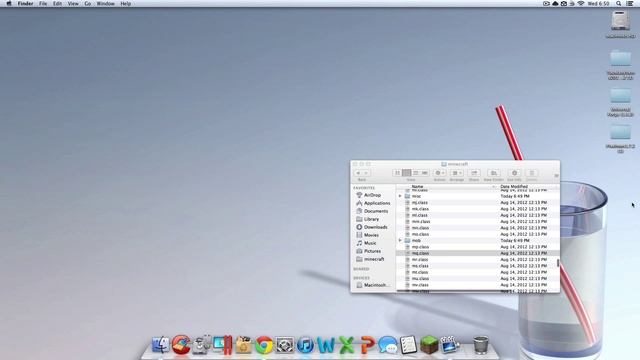The width and height of the screenshot is (640, 360).
Task: Go back in the Finder window
Action: point(358,173)
